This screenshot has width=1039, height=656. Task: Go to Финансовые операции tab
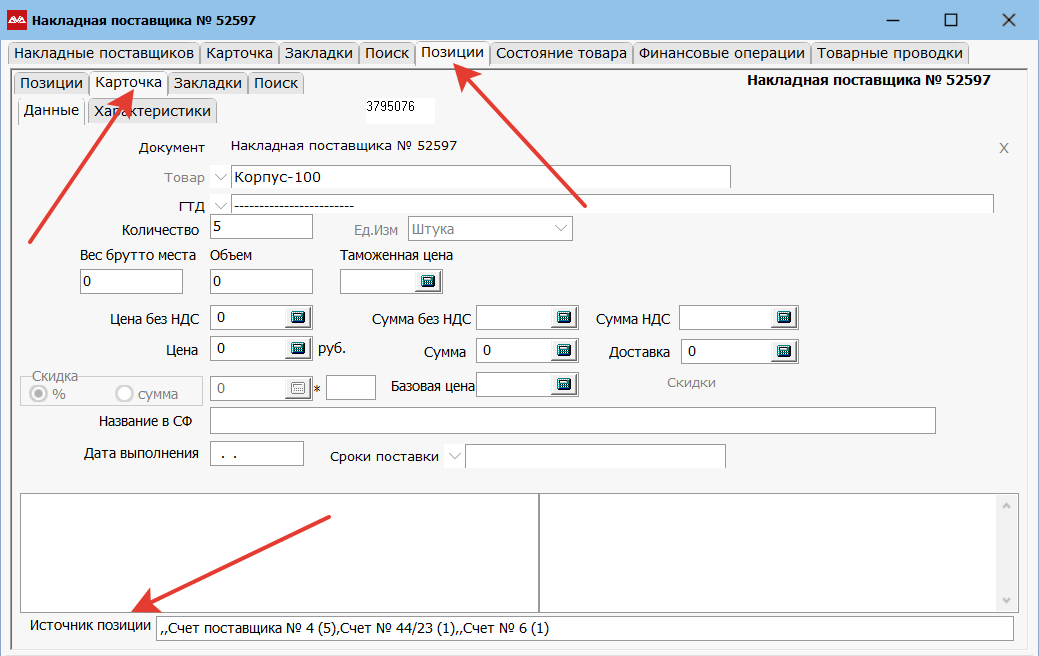(x=721, y=53)
